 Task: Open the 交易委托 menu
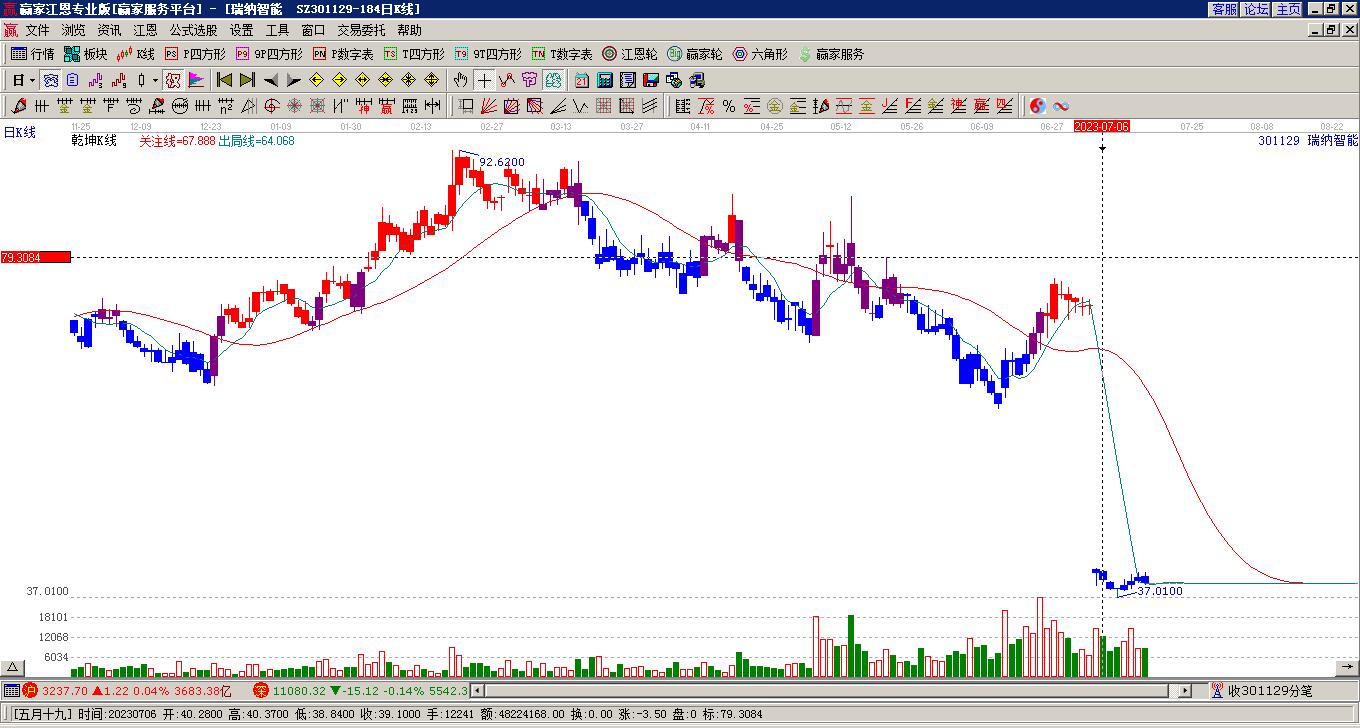tap(361, 30)
